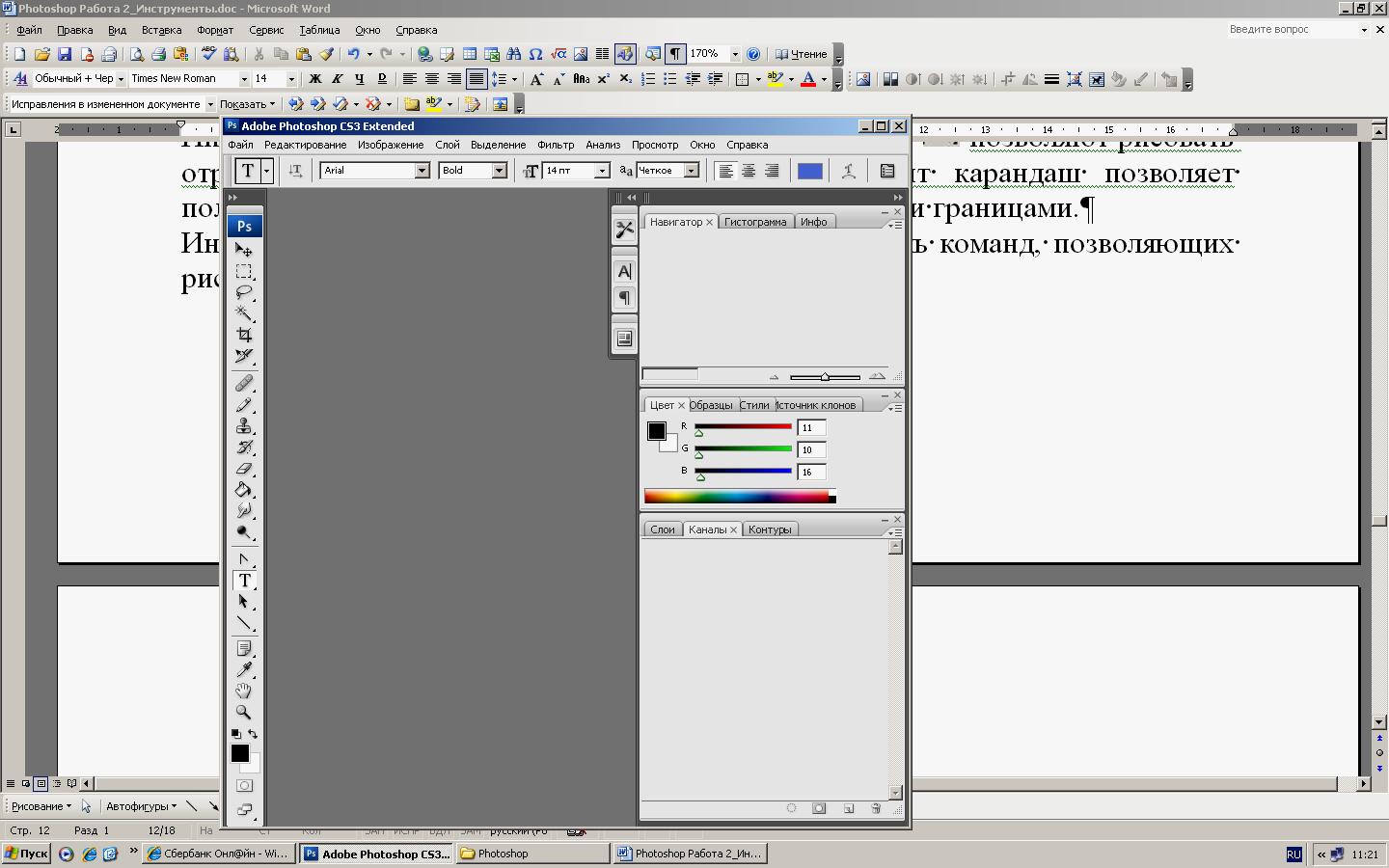Select the History Brush tool
Screen dimensions: 1389x868
(244, 448)
